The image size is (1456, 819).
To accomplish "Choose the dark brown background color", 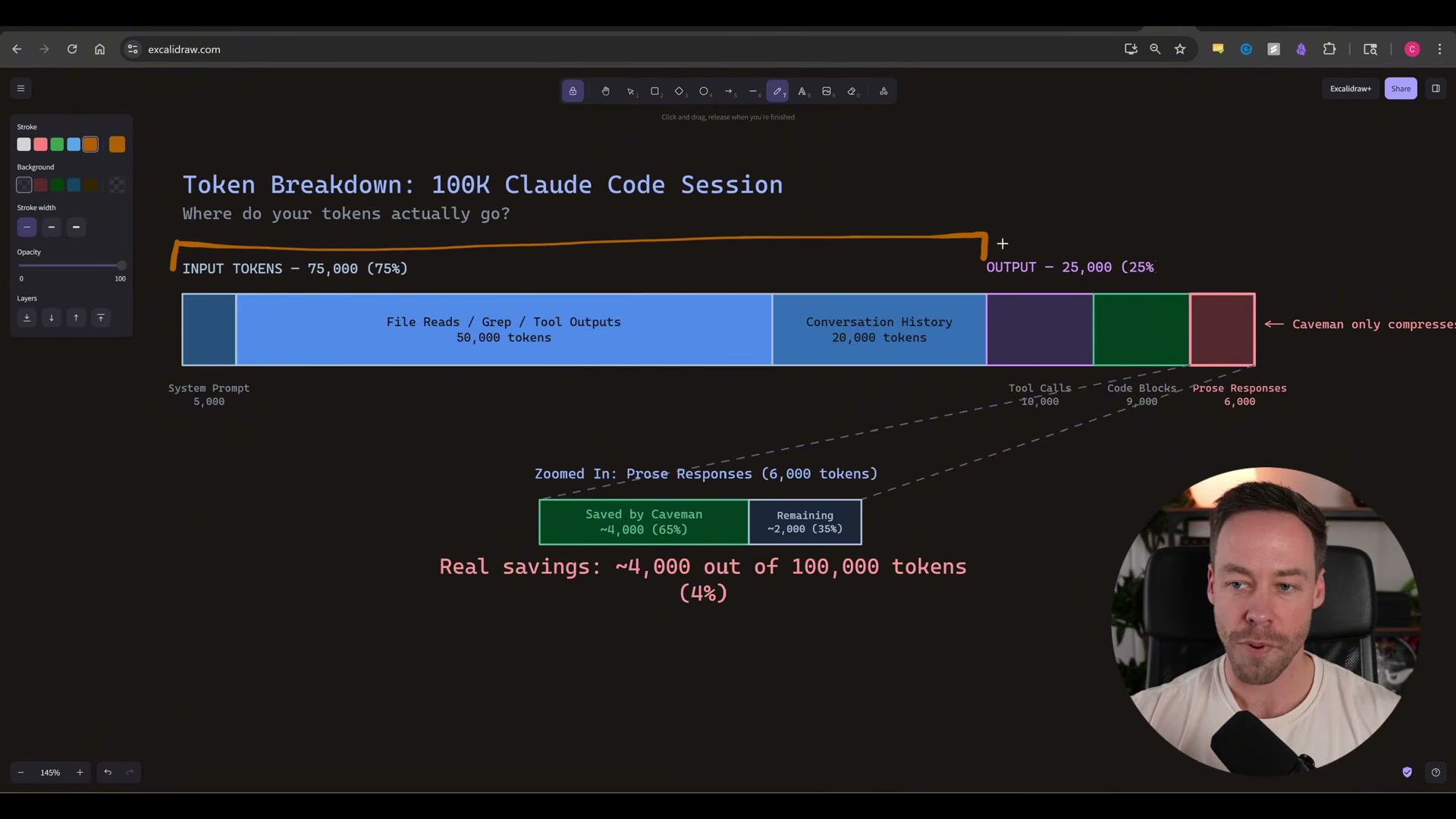I will pos(90,185).
